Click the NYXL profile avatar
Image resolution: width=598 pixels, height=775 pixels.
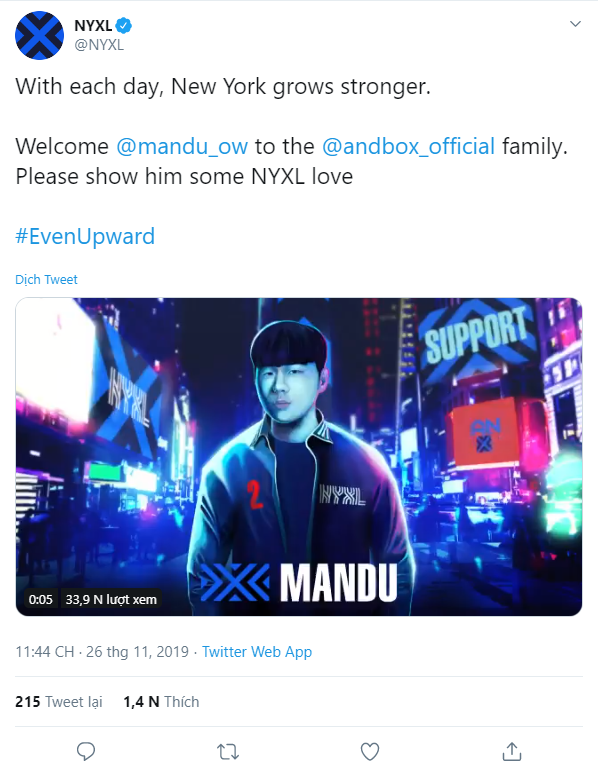(x=40, y=36)
